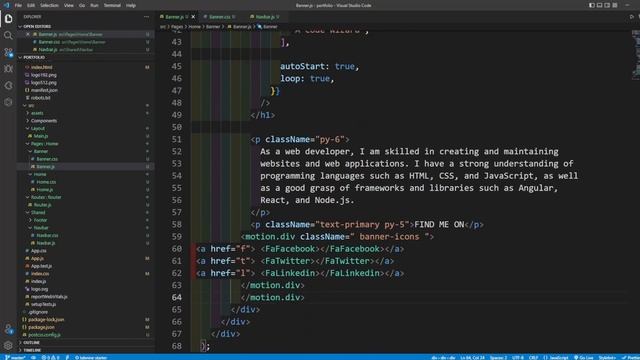640x360 pixels.
Task: Open the Help menu
Action: [x=131, y=5]
